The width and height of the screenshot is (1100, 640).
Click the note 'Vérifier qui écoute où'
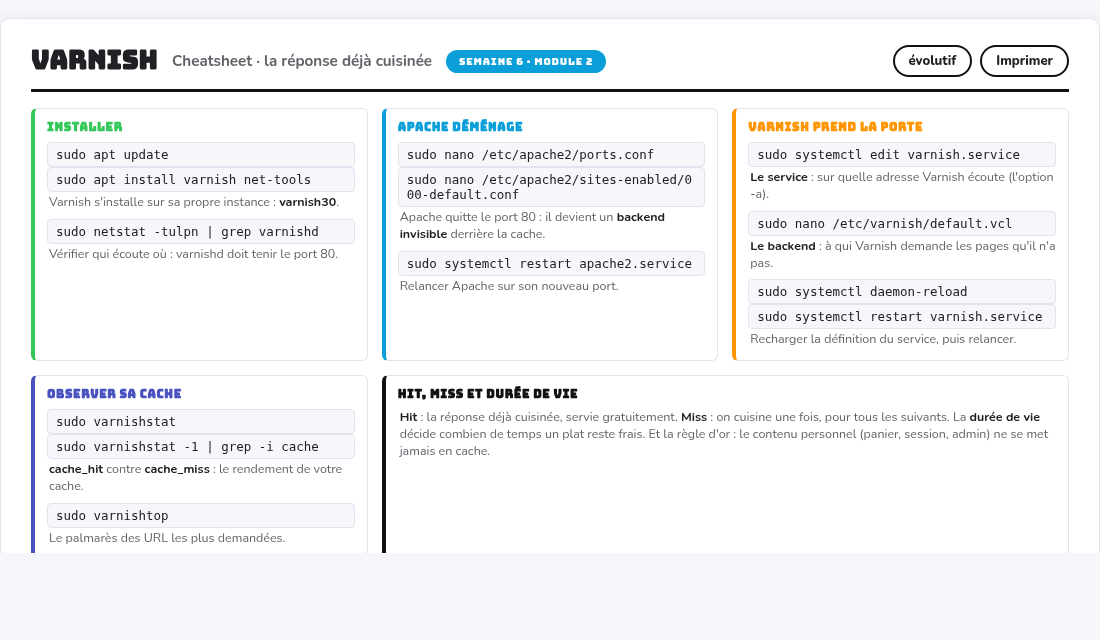point(193,254)
